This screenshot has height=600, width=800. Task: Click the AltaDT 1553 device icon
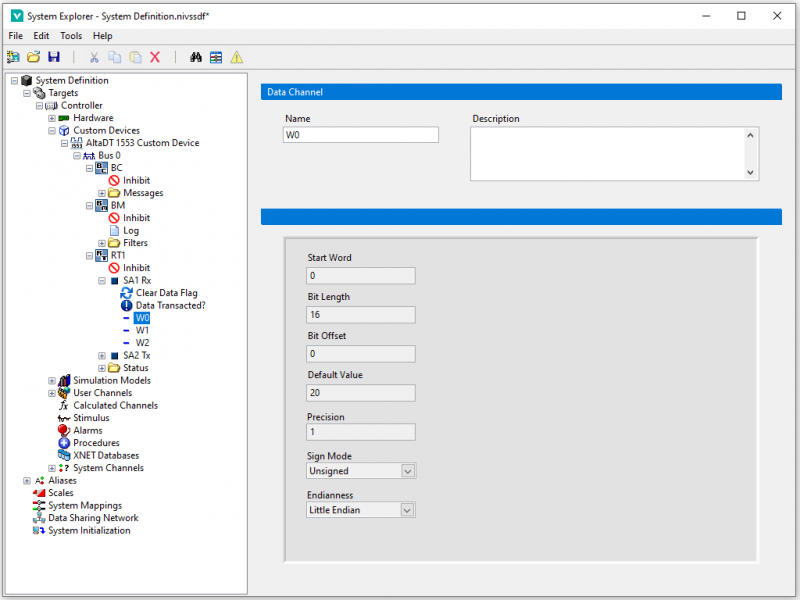tap(77, 143)
